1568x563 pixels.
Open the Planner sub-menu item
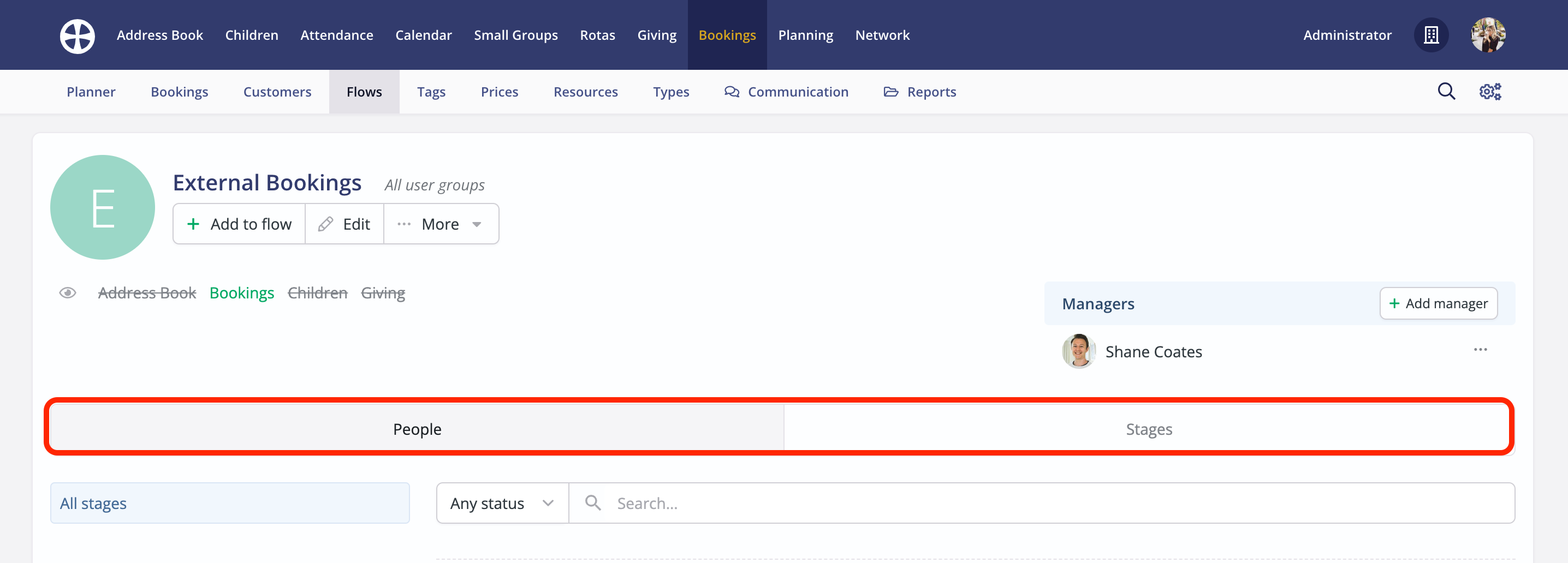(x=91, y=91)
